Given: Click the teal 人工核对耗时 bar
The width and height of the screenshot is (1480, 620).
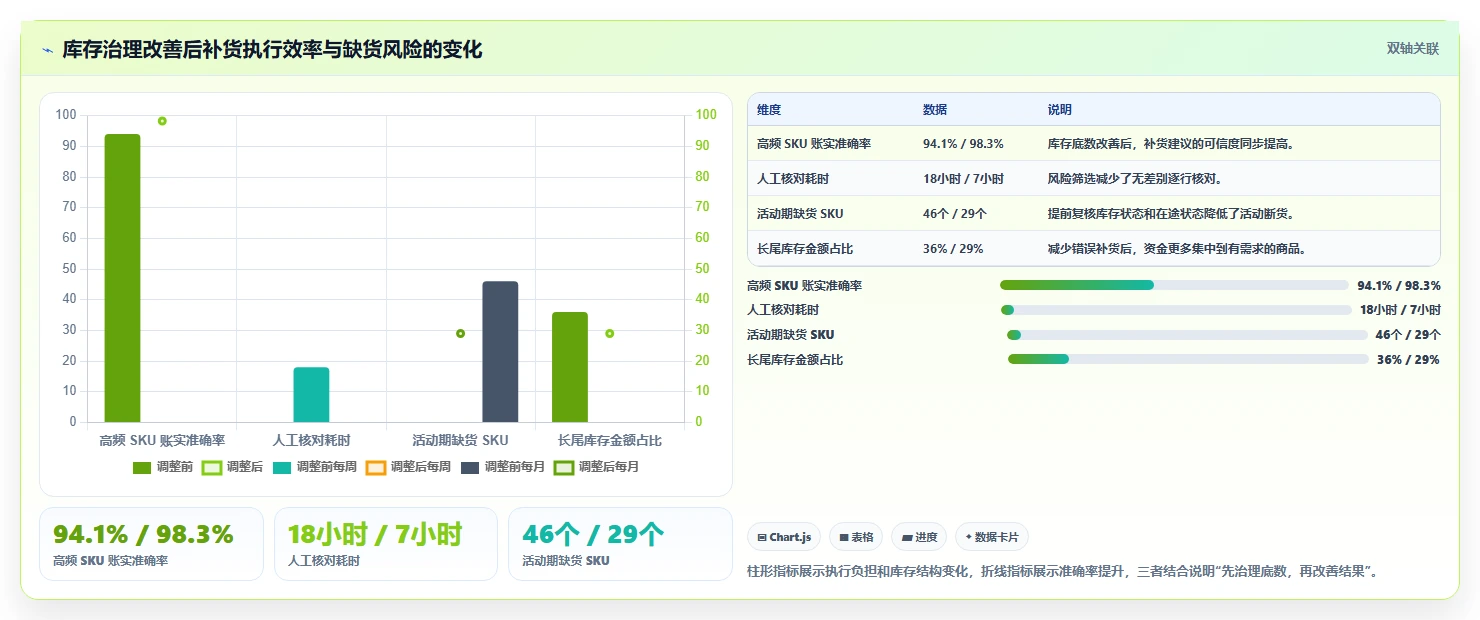Looking at the screenshot, I should (311, 394).
